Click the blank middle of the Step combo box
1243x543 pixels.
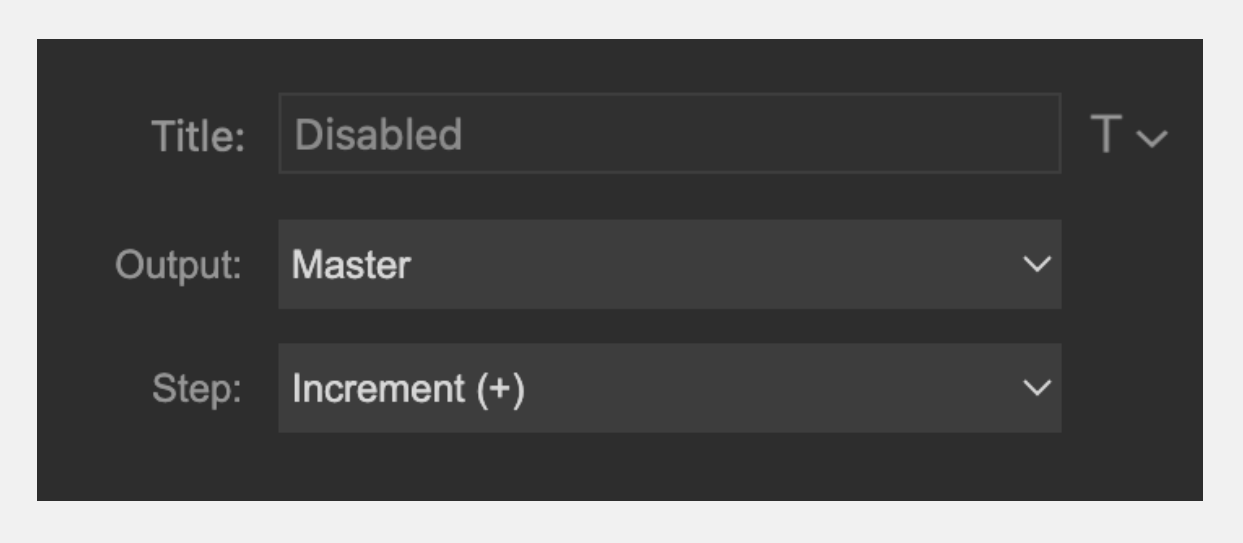(x=770, y=388)
